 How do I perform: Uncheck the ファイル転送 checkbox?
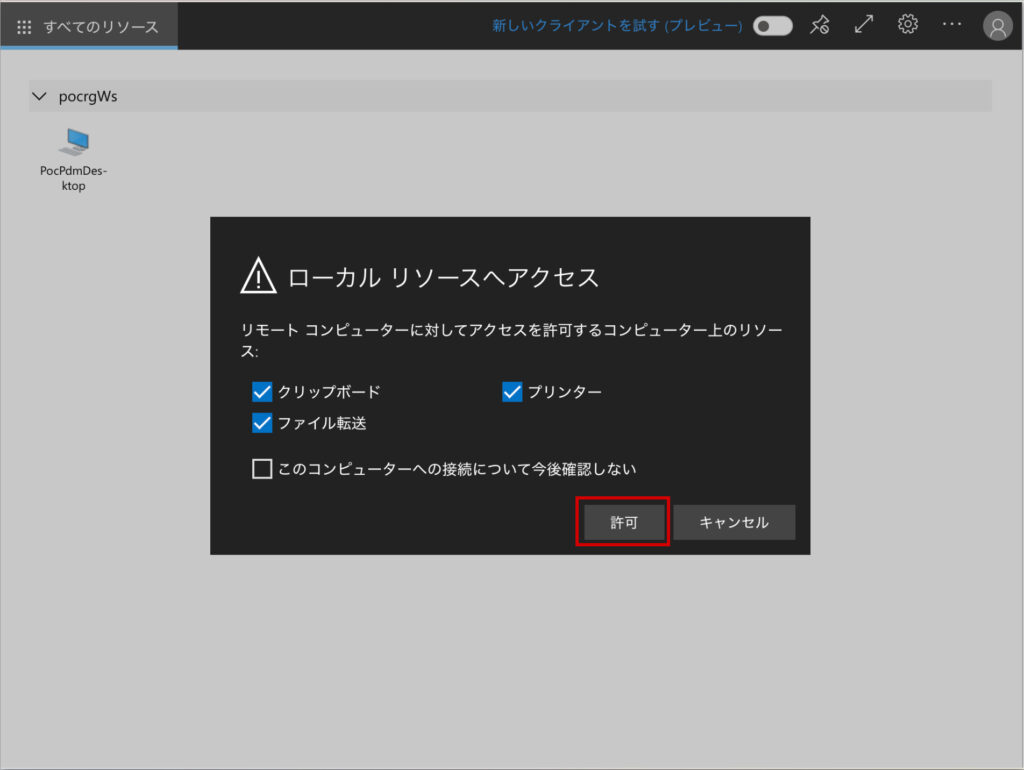click(262, 423)
